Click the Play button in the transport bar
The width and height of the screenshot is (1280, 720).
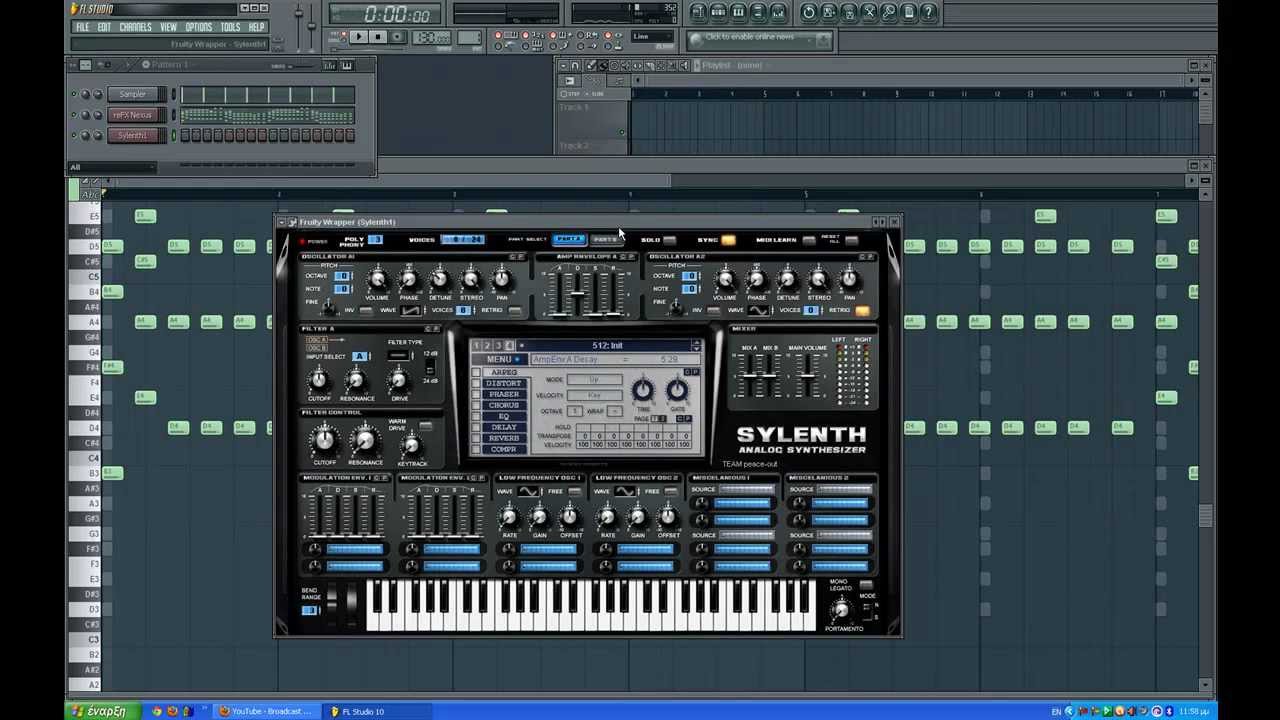pos(358,37)
